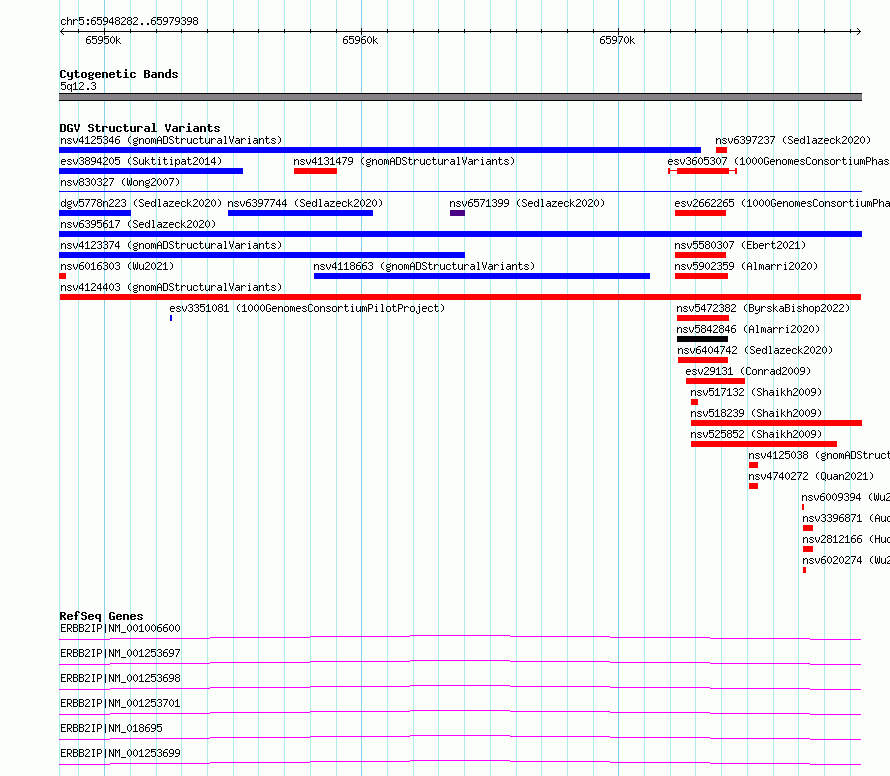Click ERBB2IP NM_001253698 transcript

click(120, 678)
